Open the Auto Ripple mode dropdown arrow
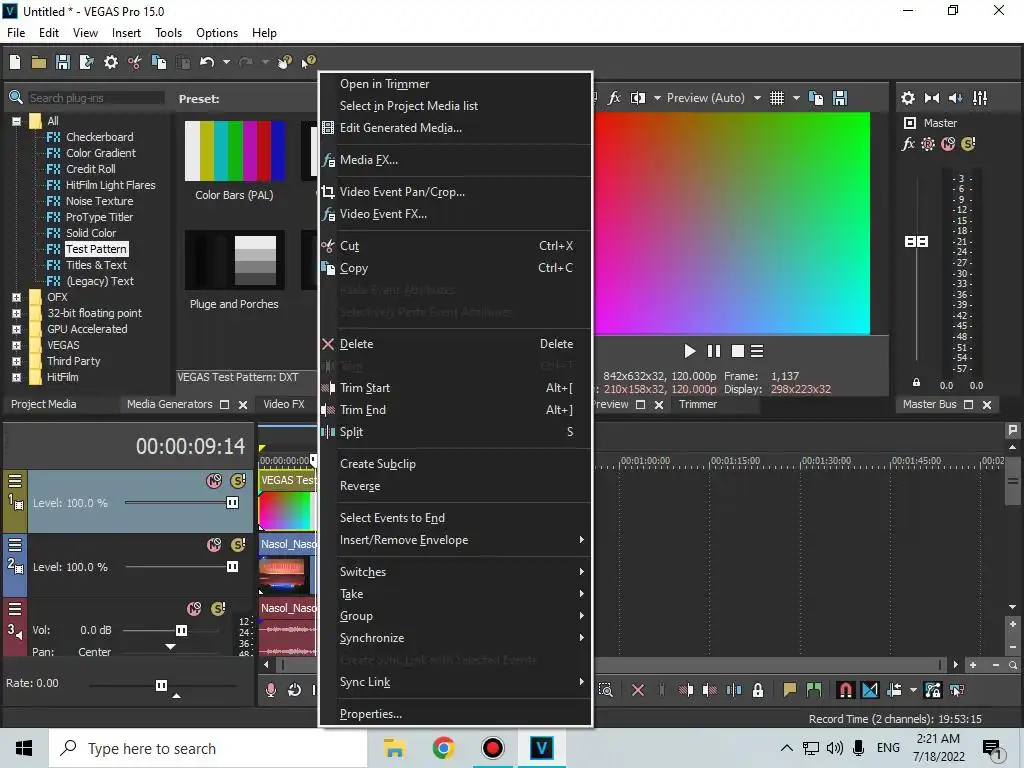1024x768 pixels. [913, 690]
